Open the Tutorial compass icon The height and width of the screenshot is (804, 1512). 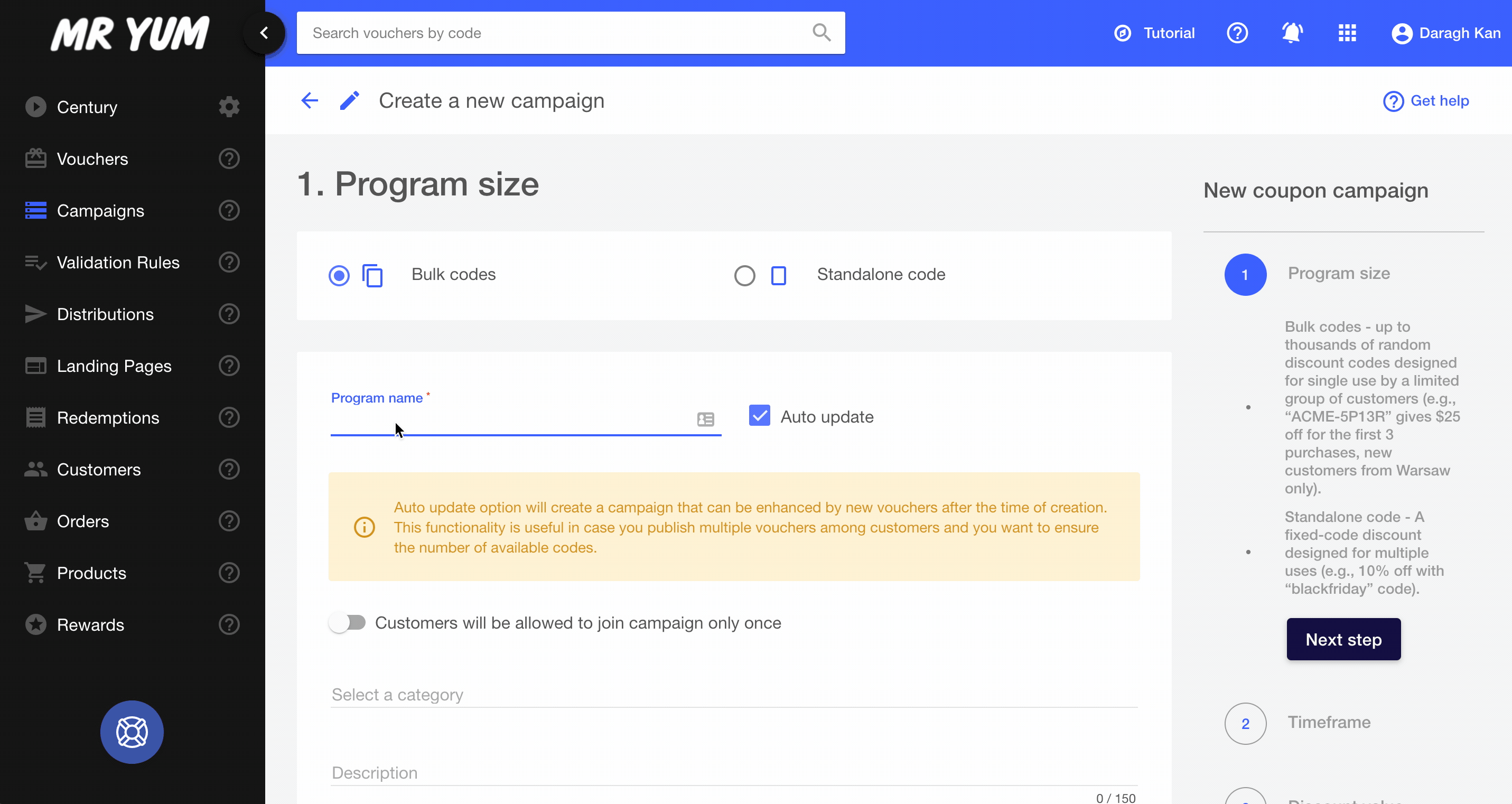pyautogui.click(x=1122, y=33)
